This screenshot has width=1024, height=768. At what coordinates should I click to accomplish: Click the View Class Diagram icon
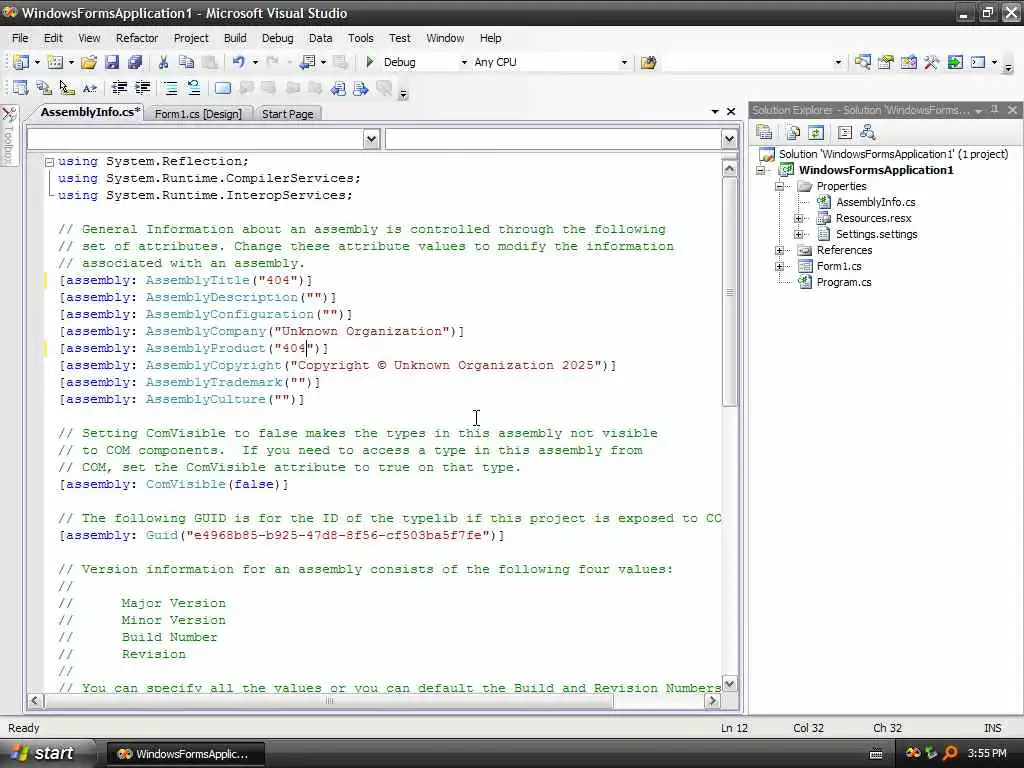867,133
